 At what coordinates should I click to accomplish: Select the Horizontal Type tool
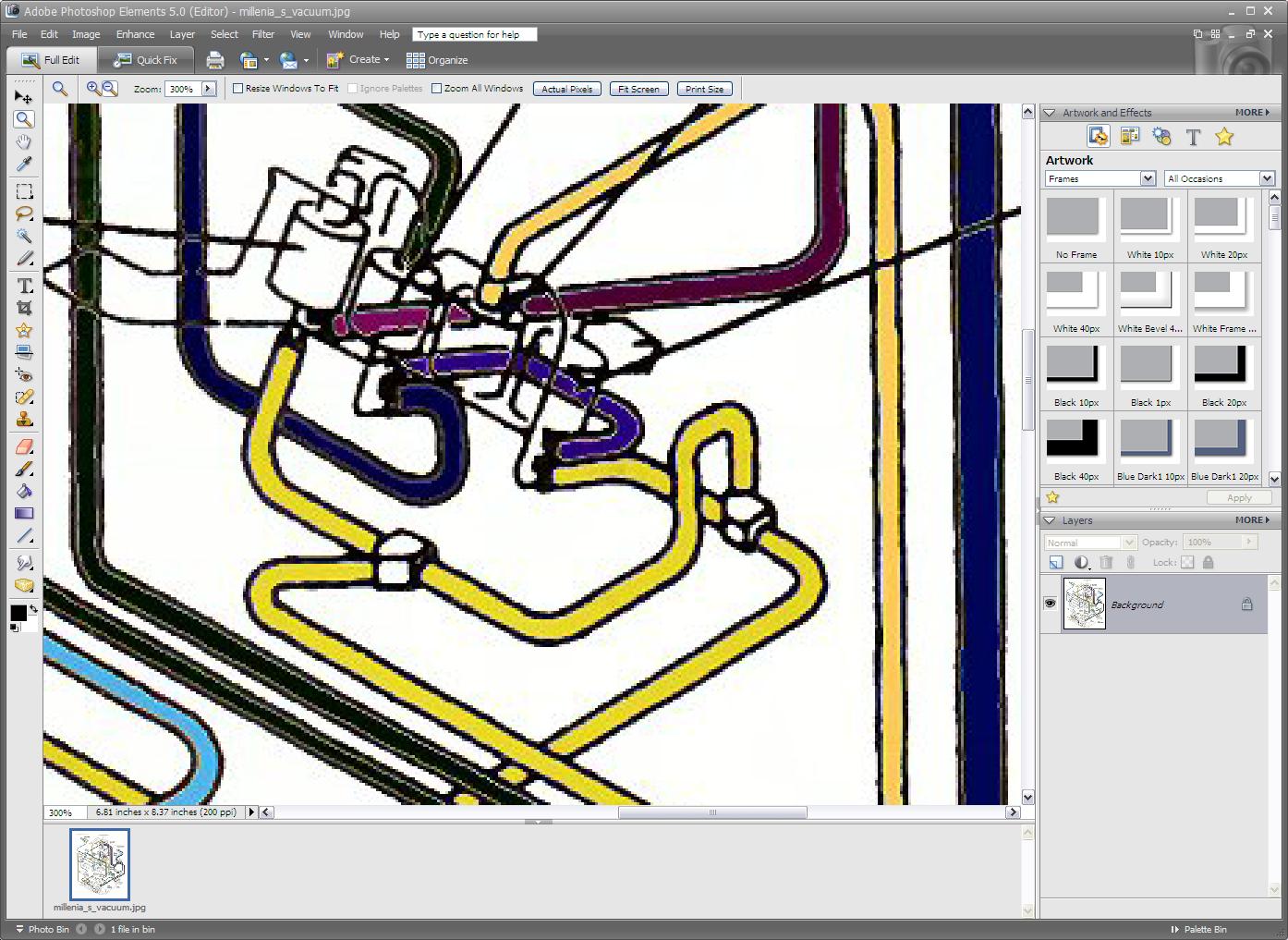tap(24, 286)
